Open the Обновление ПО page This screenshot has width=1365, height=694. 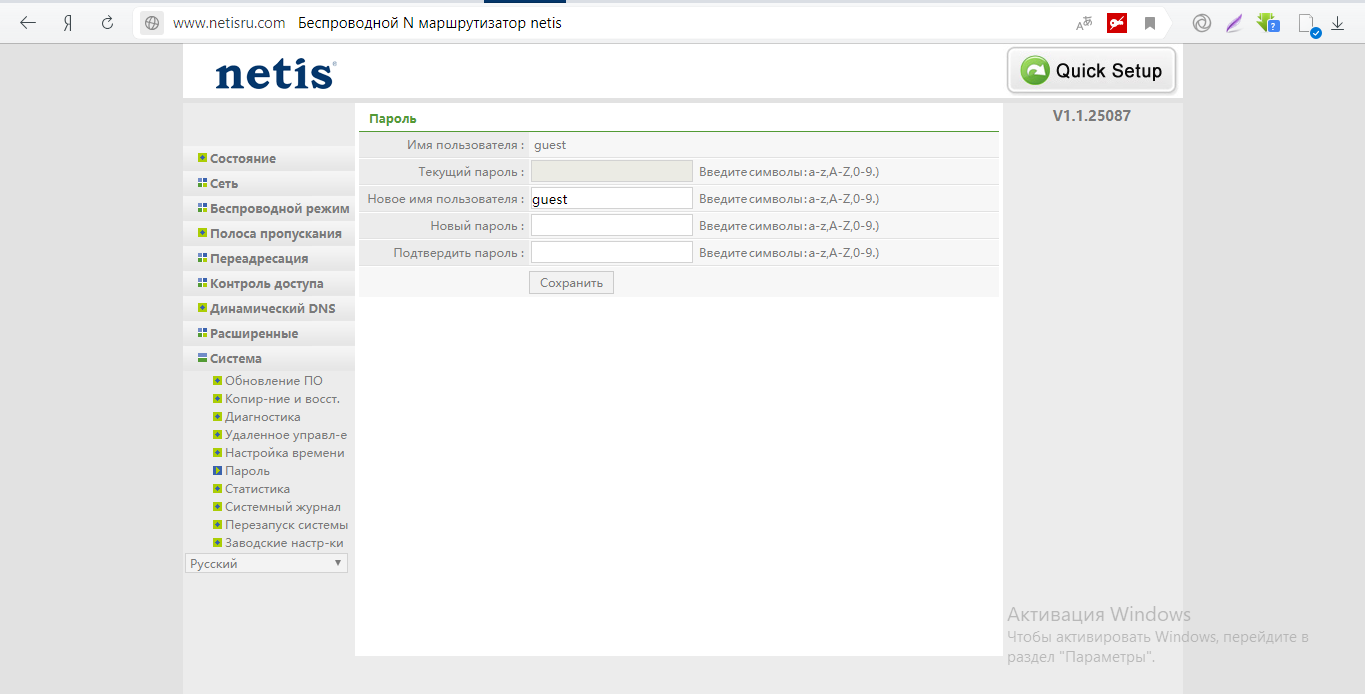click(x=273, y=381)
